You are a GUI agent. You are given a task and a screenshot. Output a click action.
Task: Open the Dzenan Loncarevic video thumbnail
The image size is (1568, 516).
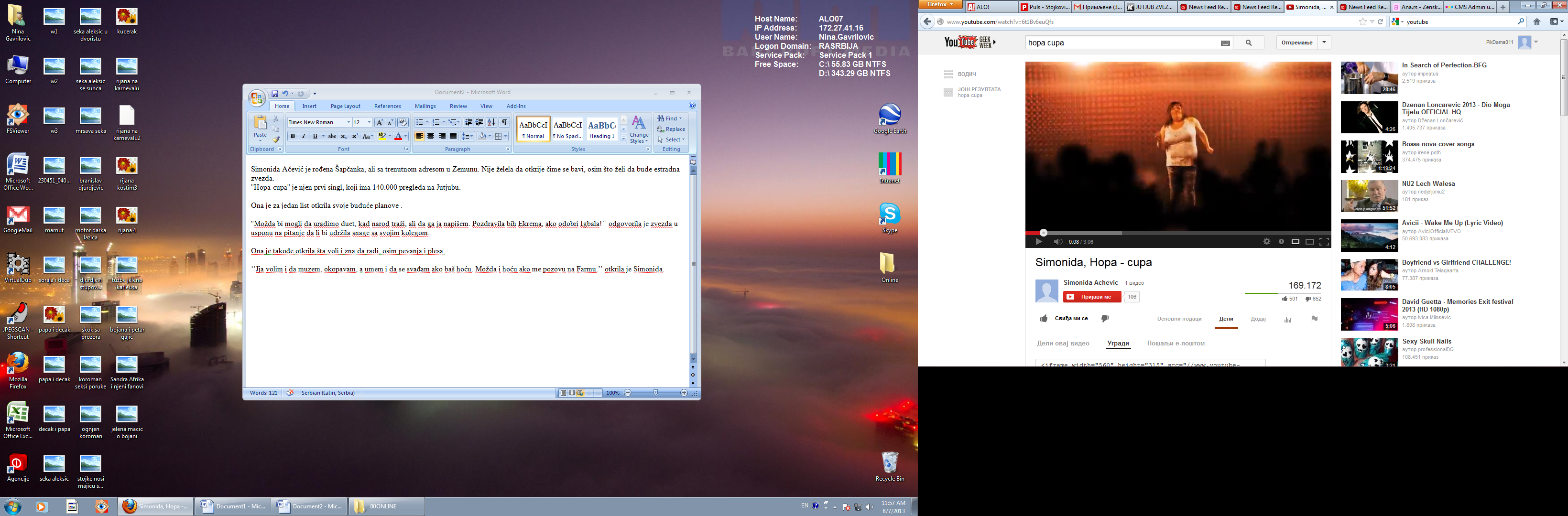pos(1369,117)
